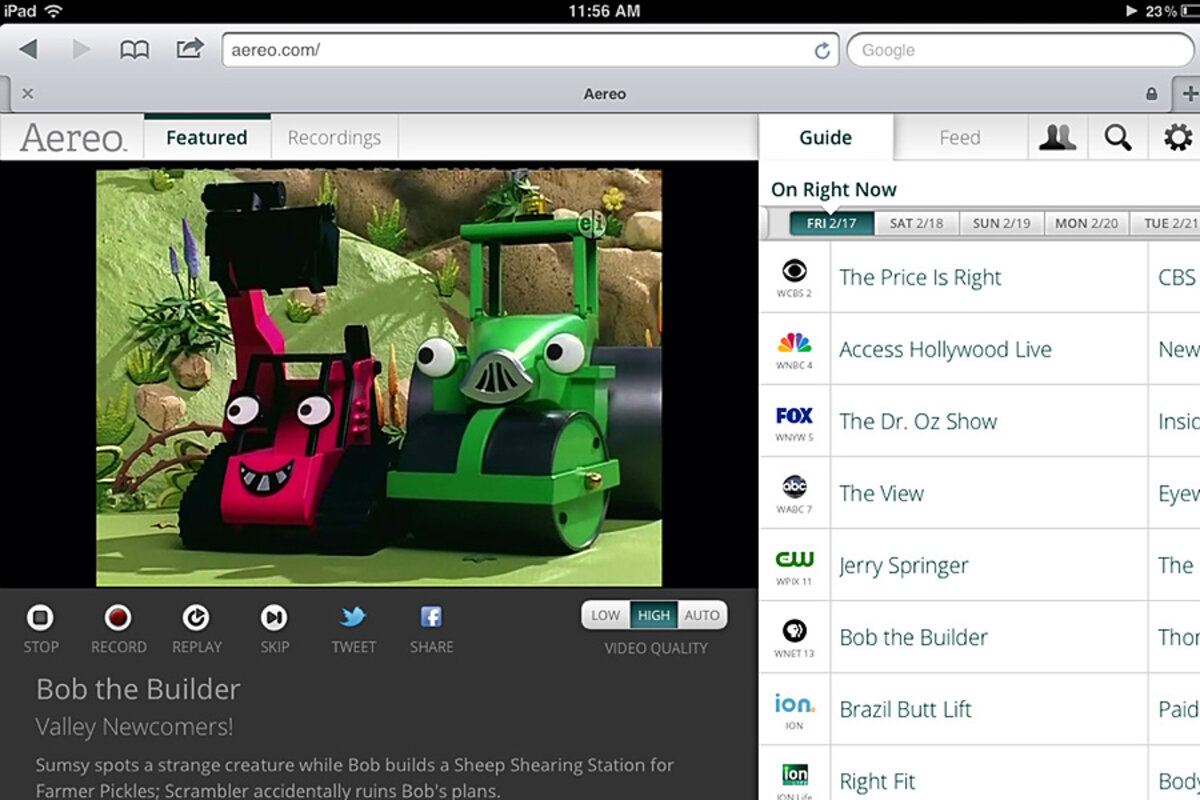Set video quality to AUTO
The width and height of the screenshot is (1200, 800).
click(702, 615)
